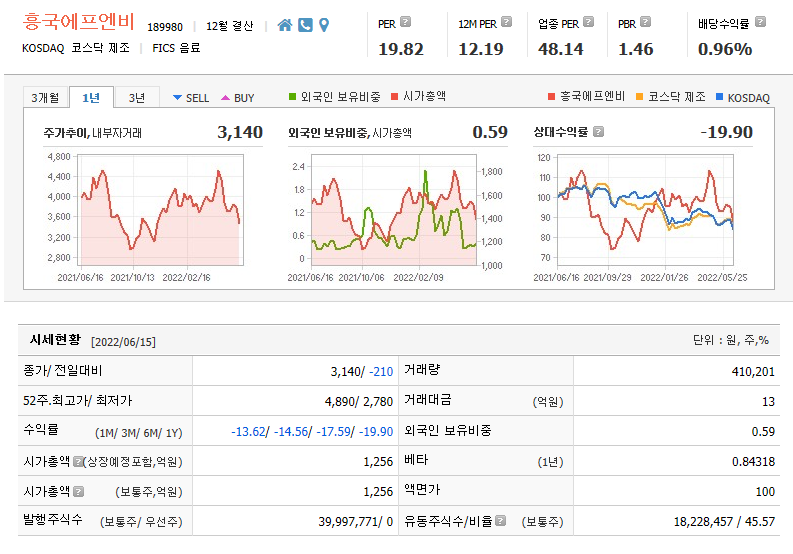Click the 발행주식수 value 39,997,771/ 0
This screenshot has width=793, height=554.
356,521
